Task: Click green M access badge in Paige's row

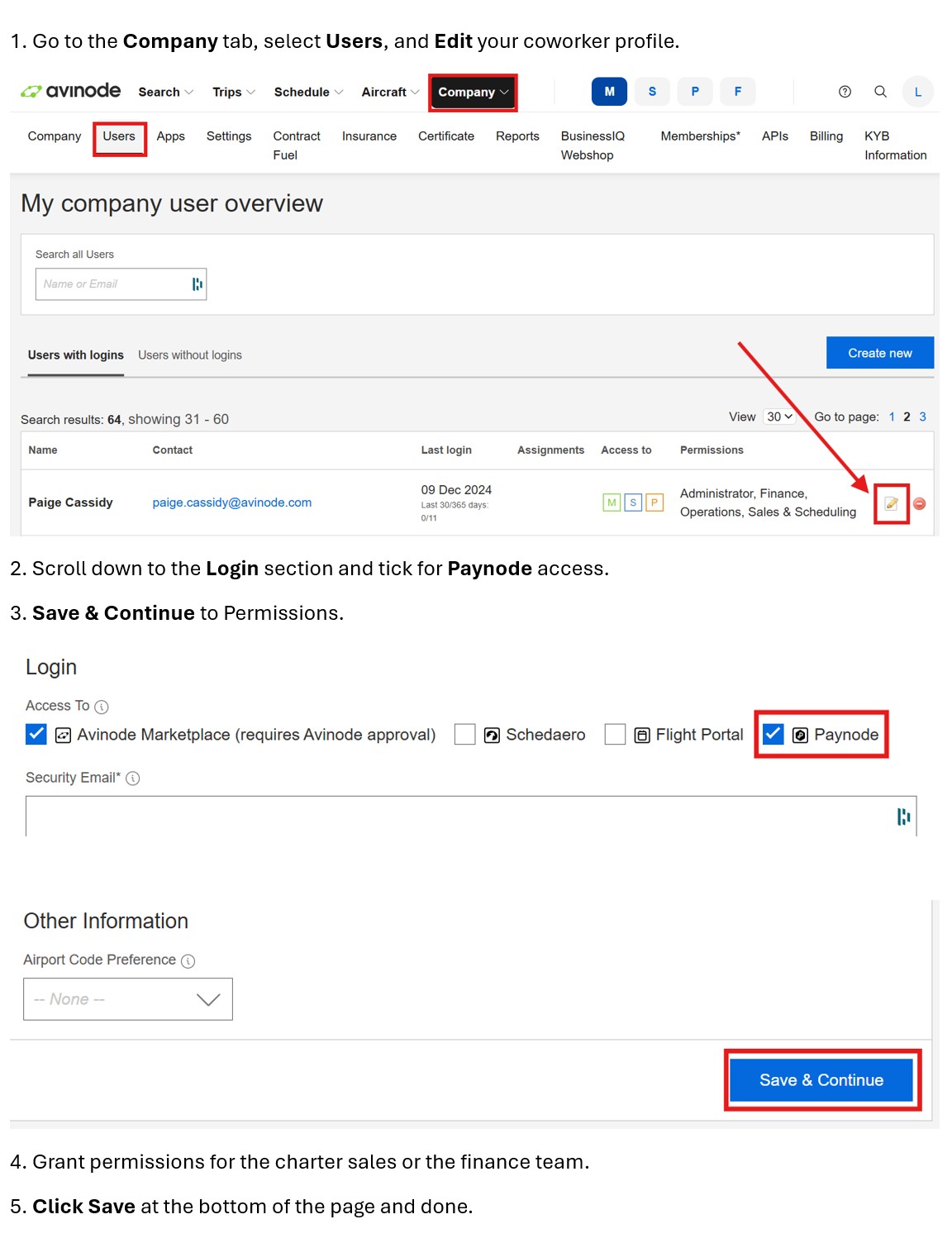Action: tap(612, 502)
